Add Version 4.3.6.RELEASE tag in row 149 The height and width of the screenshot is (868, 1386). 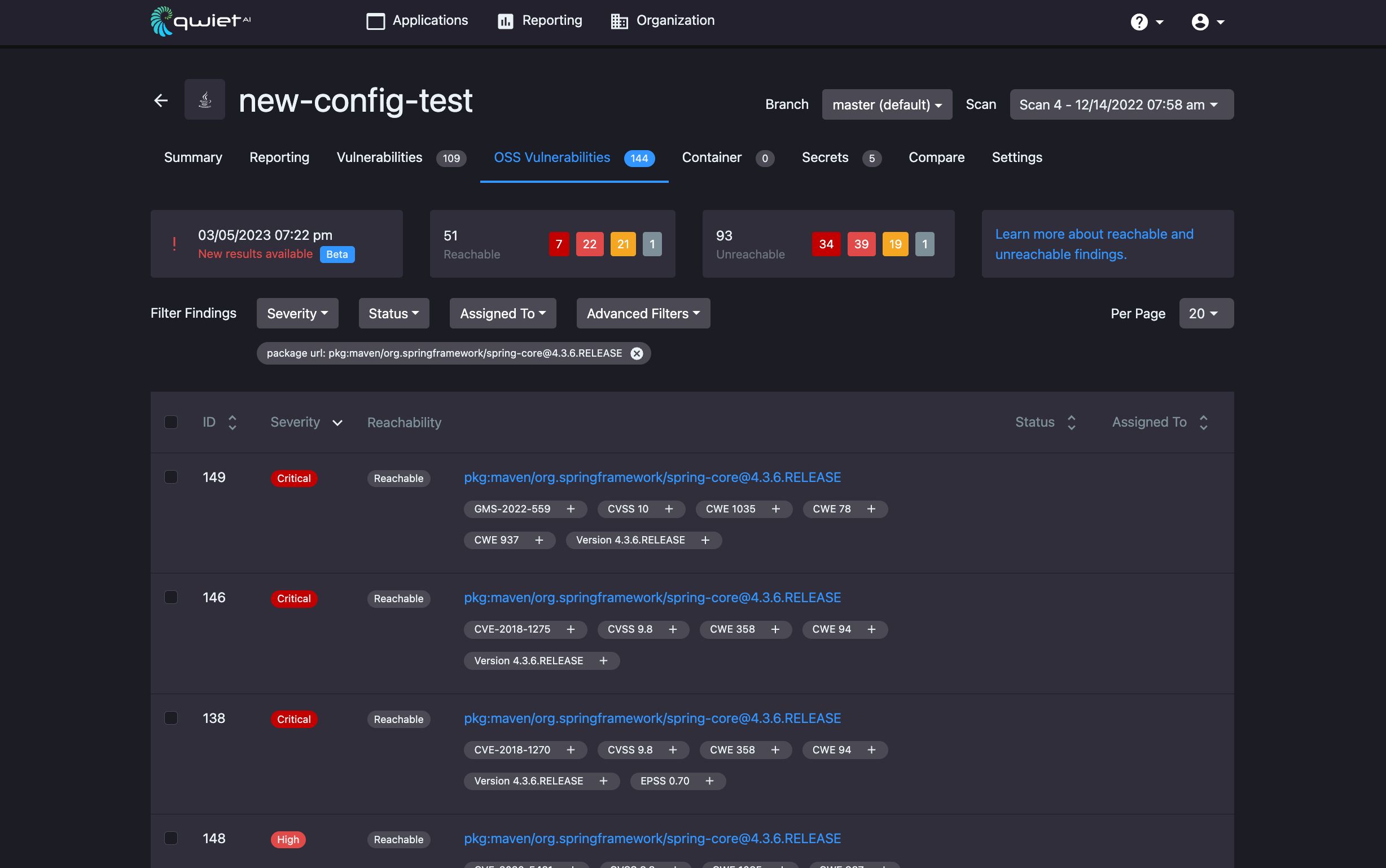705,540
